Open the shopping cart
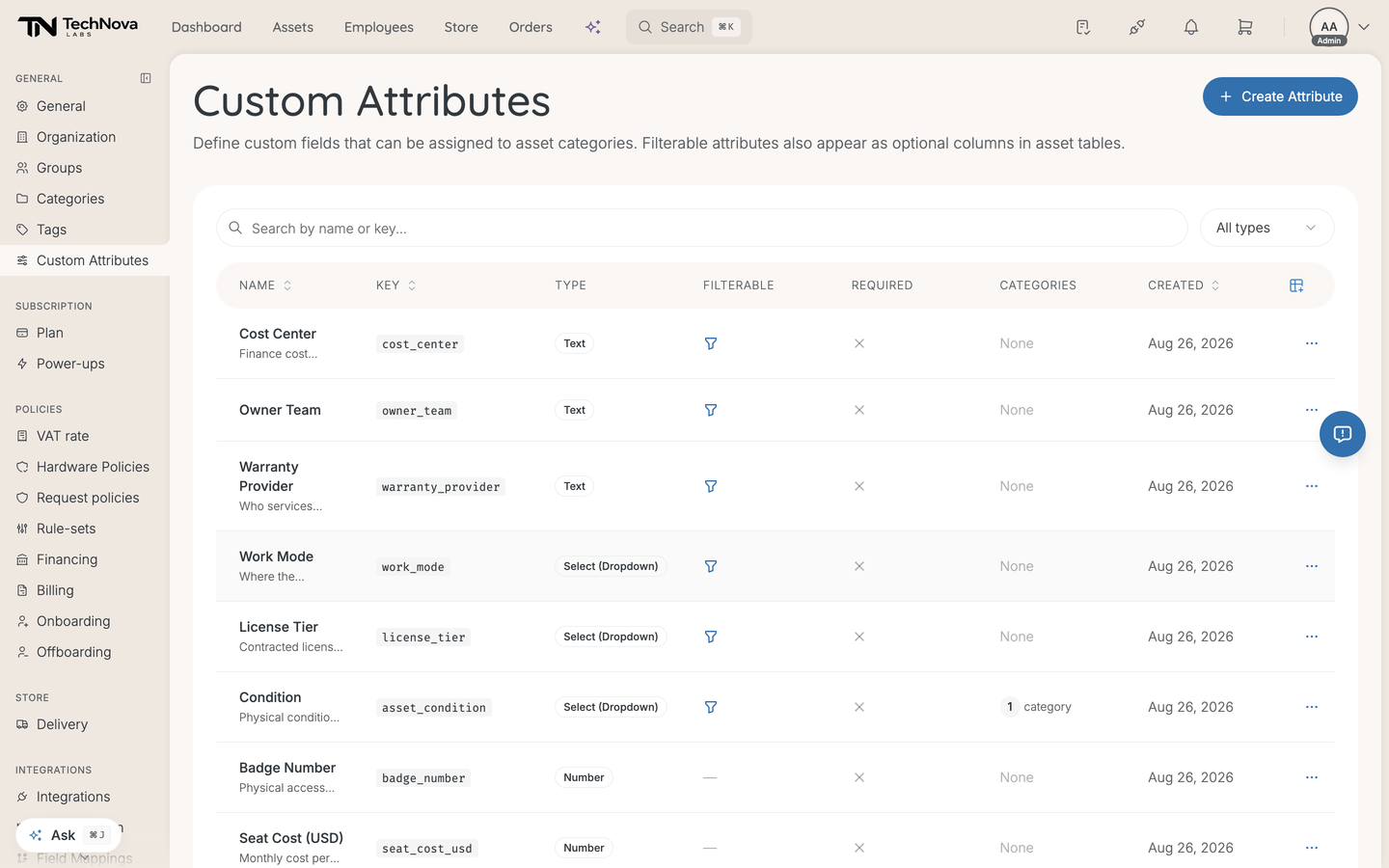The image size is (1389, 868). (1245, 27)
